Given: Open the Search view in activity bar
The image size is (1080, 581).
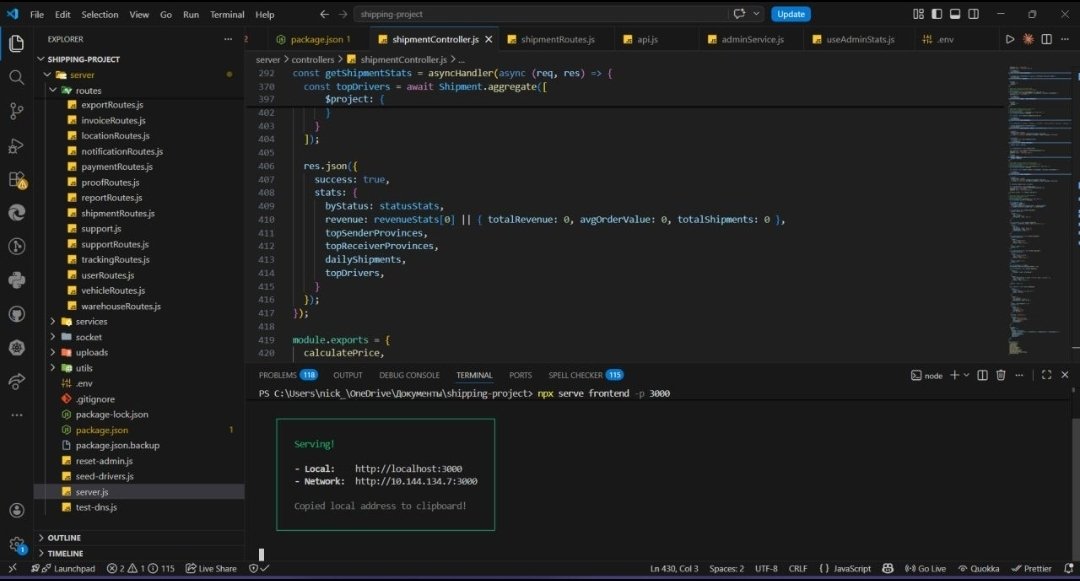Looking at the screenshot, I should tap(17, 77).
